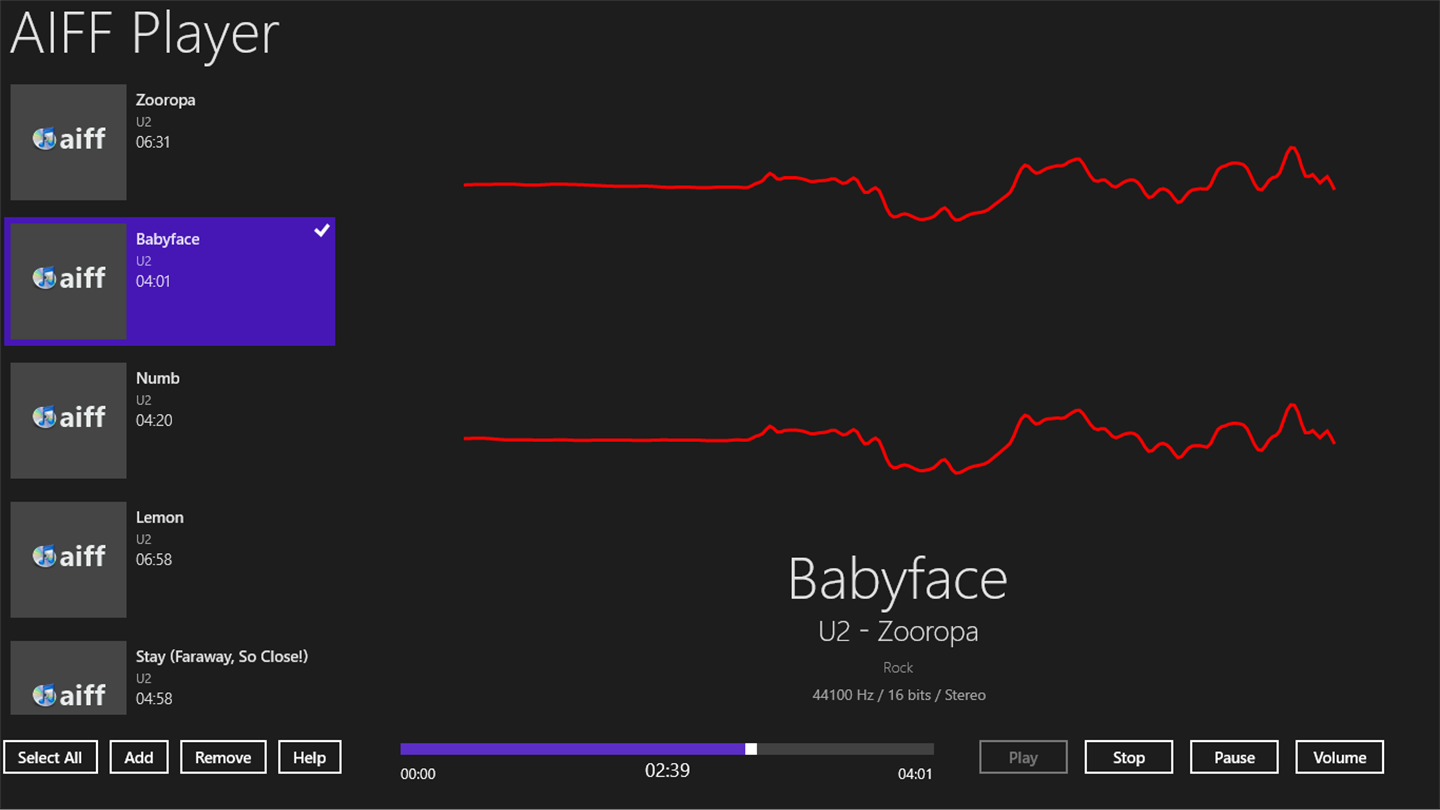Pause the Babyface playback
Screen dimensions: 1440x810
tap(1234, 757)
